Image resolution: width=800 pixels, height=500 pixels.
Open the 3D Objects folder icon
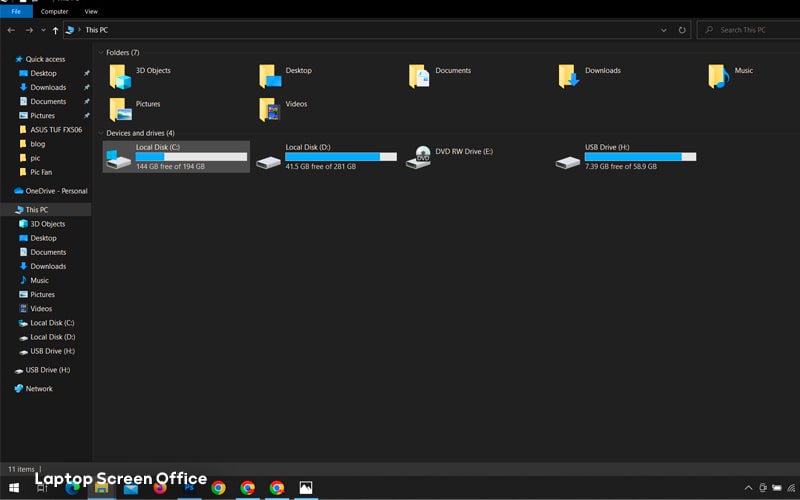(x=120, y=77)
